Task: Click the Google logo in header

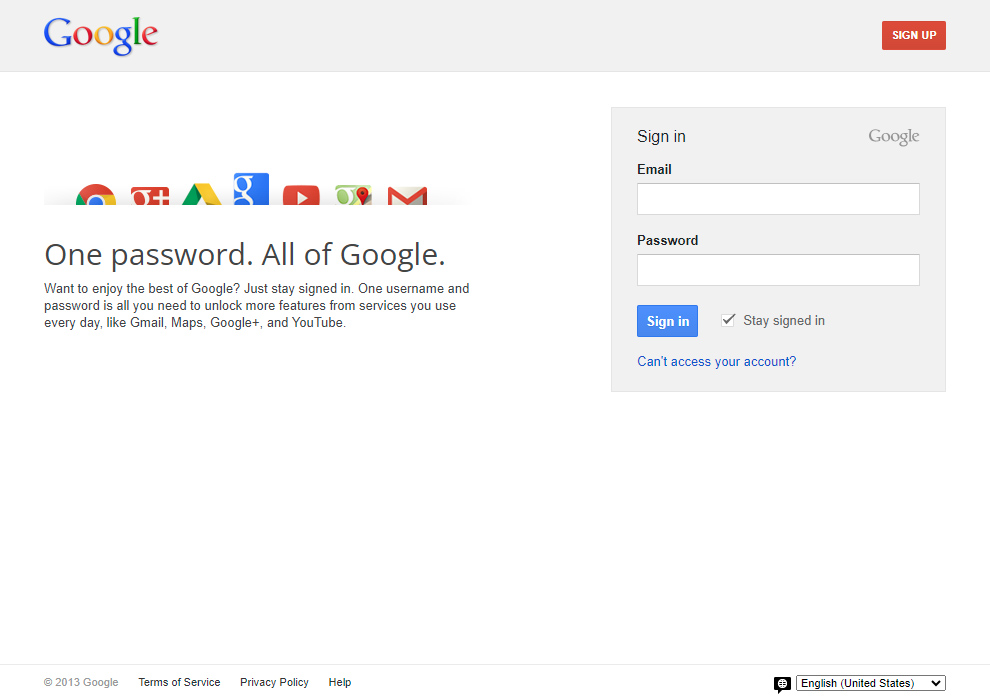Action: [101, 35]
